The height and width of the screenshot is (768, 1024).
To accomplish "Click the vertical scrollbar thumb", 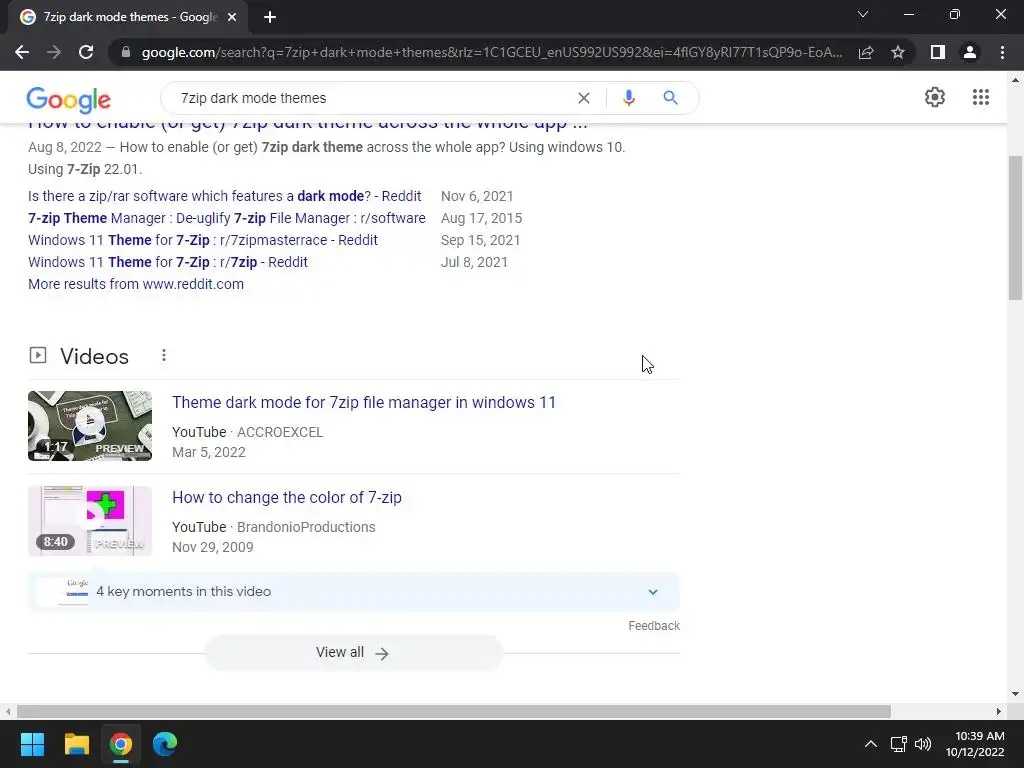I will click(1016, 227).
